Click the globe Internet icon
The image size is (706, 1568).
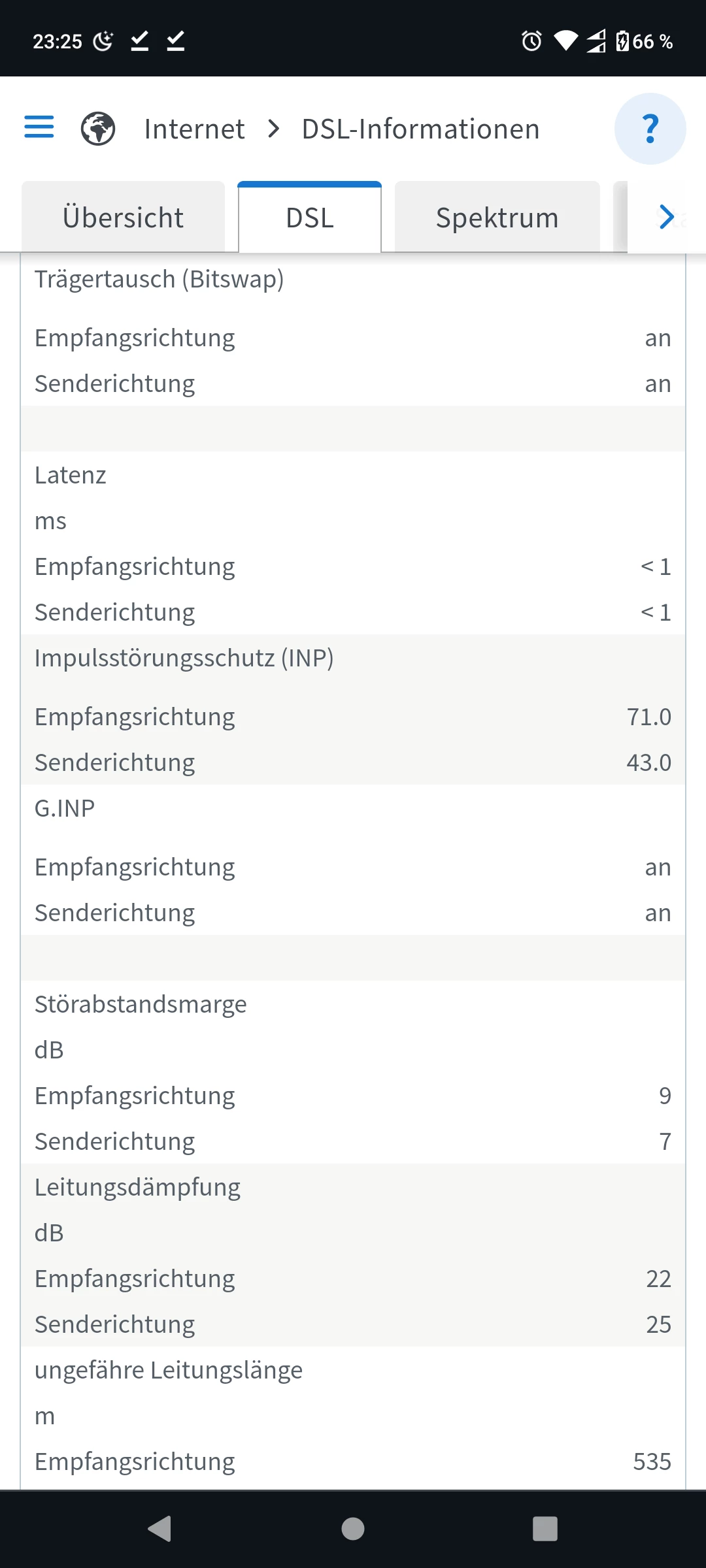(98, 129)
